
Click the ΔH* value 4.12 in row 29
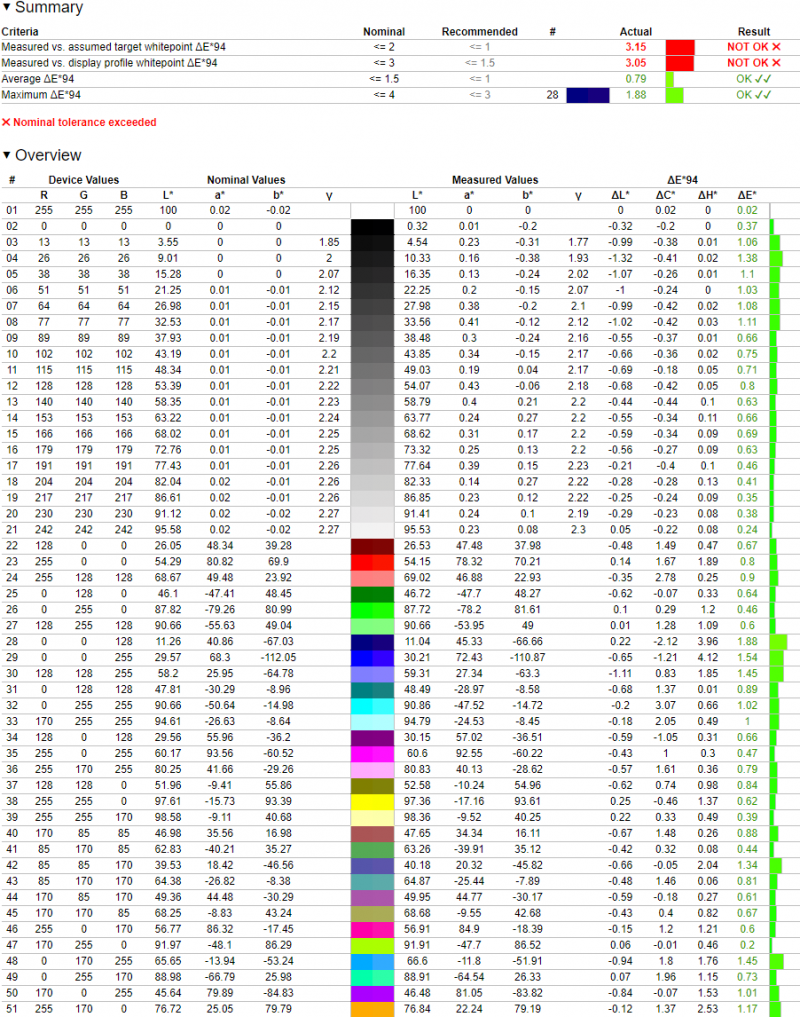pos(707,658)
